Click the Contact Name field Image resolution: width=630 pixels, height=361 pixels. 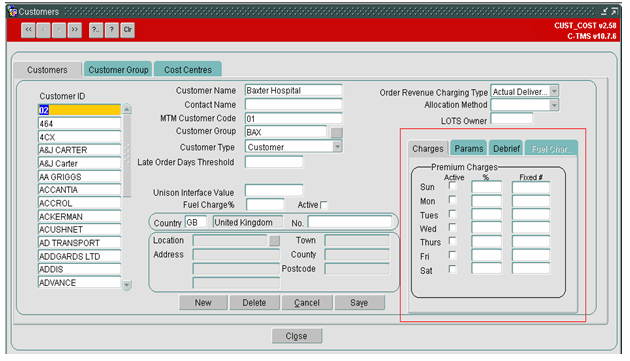click(294, 105)
